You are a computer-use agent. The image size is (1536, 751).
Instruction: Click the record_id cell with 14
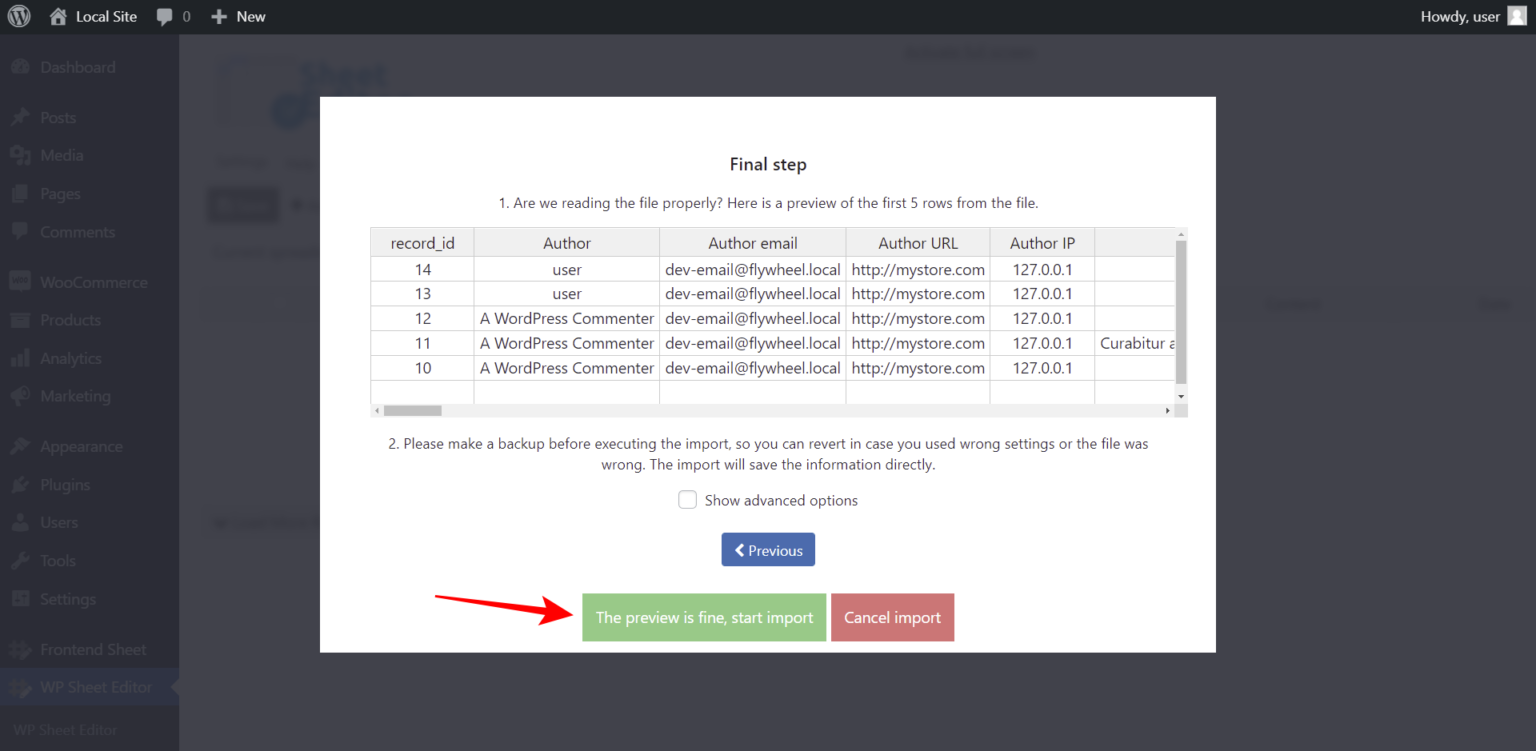[422, 269]
